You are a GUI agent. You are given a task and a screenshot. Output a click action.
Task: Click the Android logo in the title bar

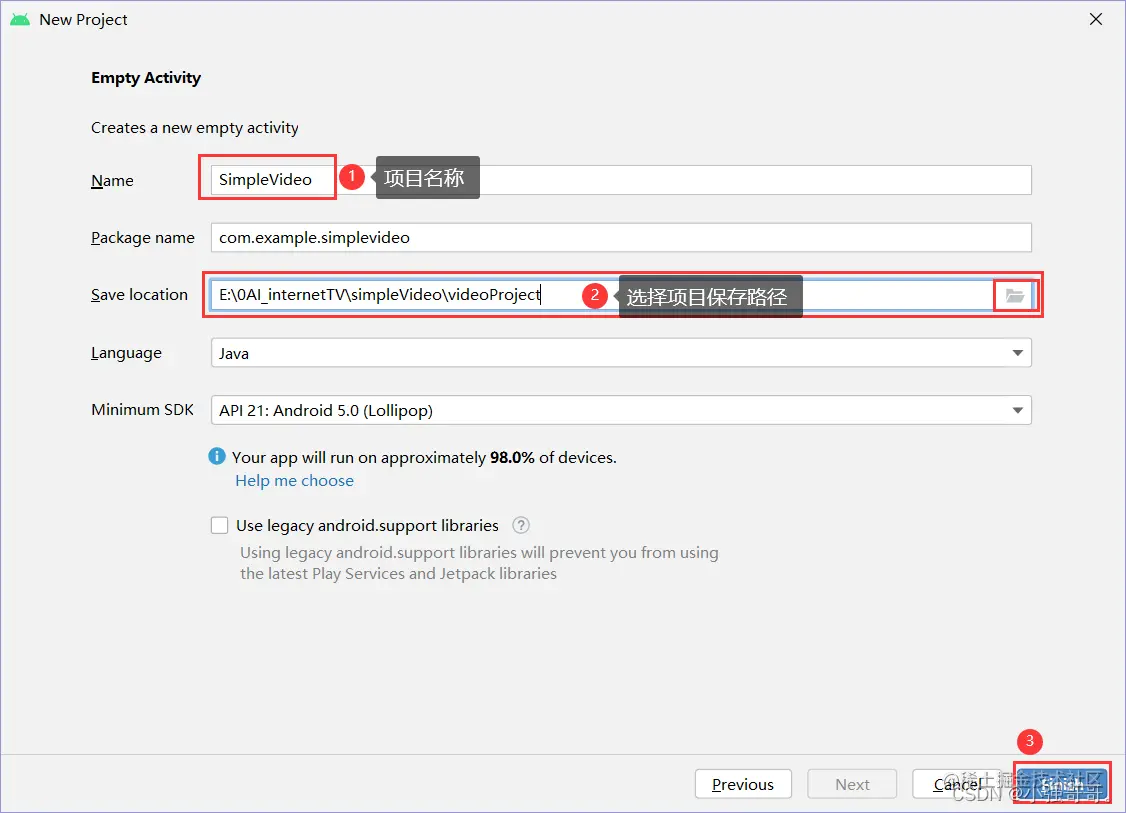tap(20, 19)
